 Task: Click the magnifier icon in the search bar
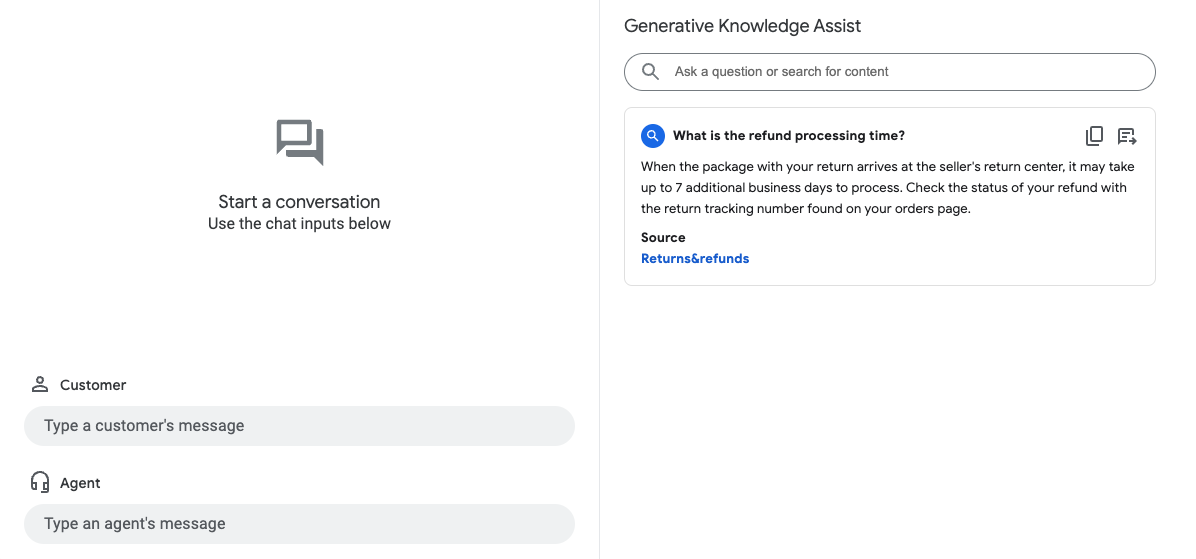click(x=650, y=72)
